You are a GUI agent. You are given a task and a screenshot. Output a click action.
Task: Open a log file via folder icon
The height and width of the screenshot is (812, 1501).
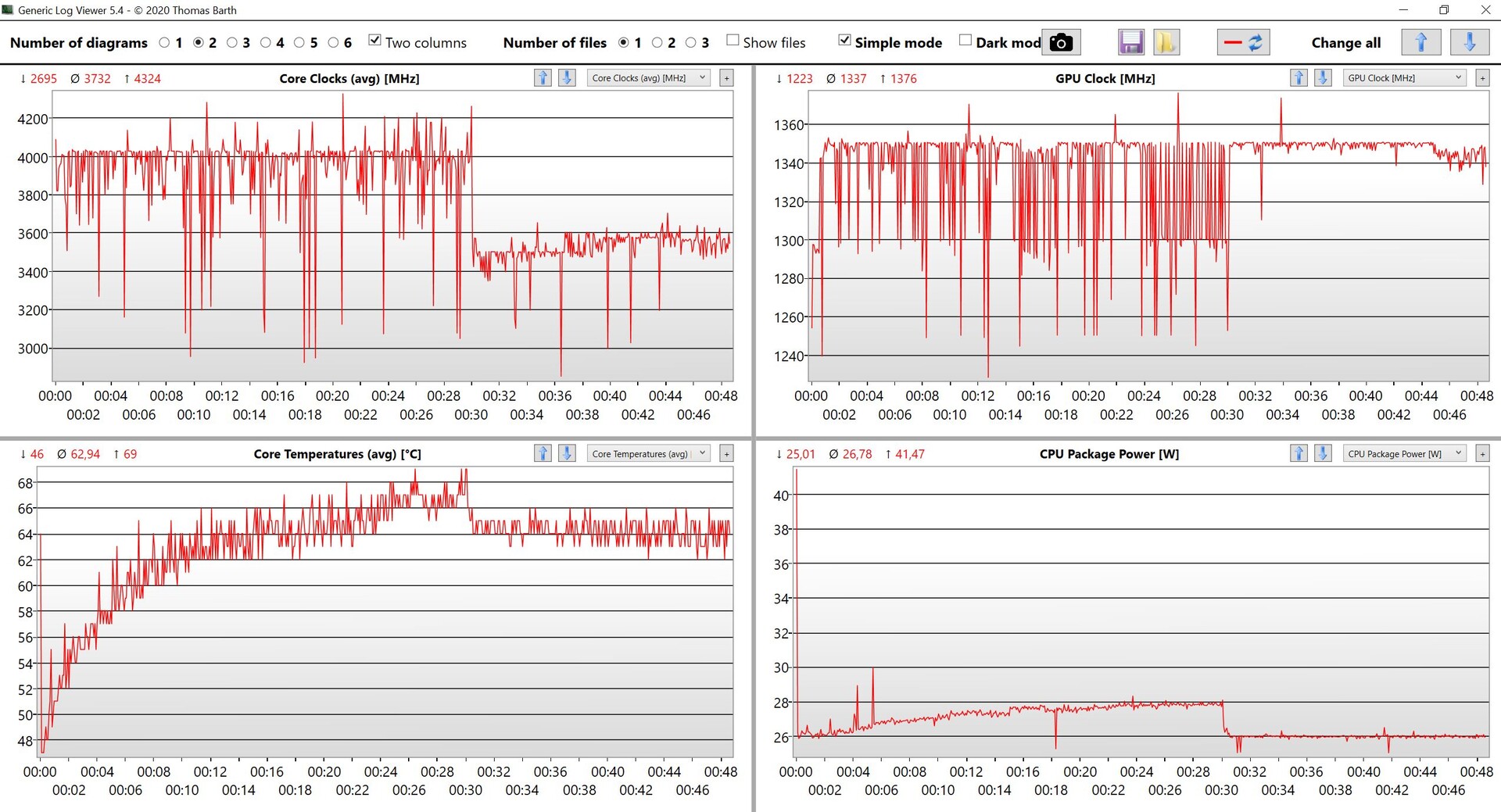[x=1166, y=42]
